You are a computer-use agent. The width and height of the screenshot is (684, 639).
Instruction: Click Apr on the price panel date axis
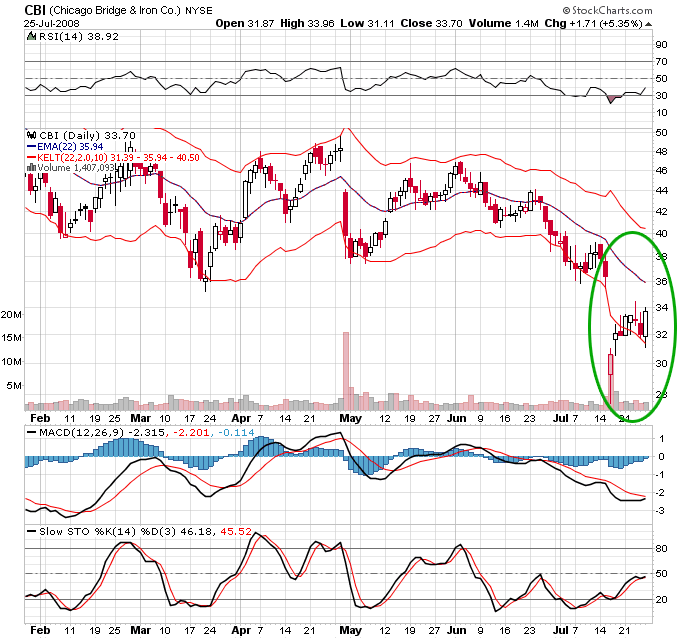[241, 418]
